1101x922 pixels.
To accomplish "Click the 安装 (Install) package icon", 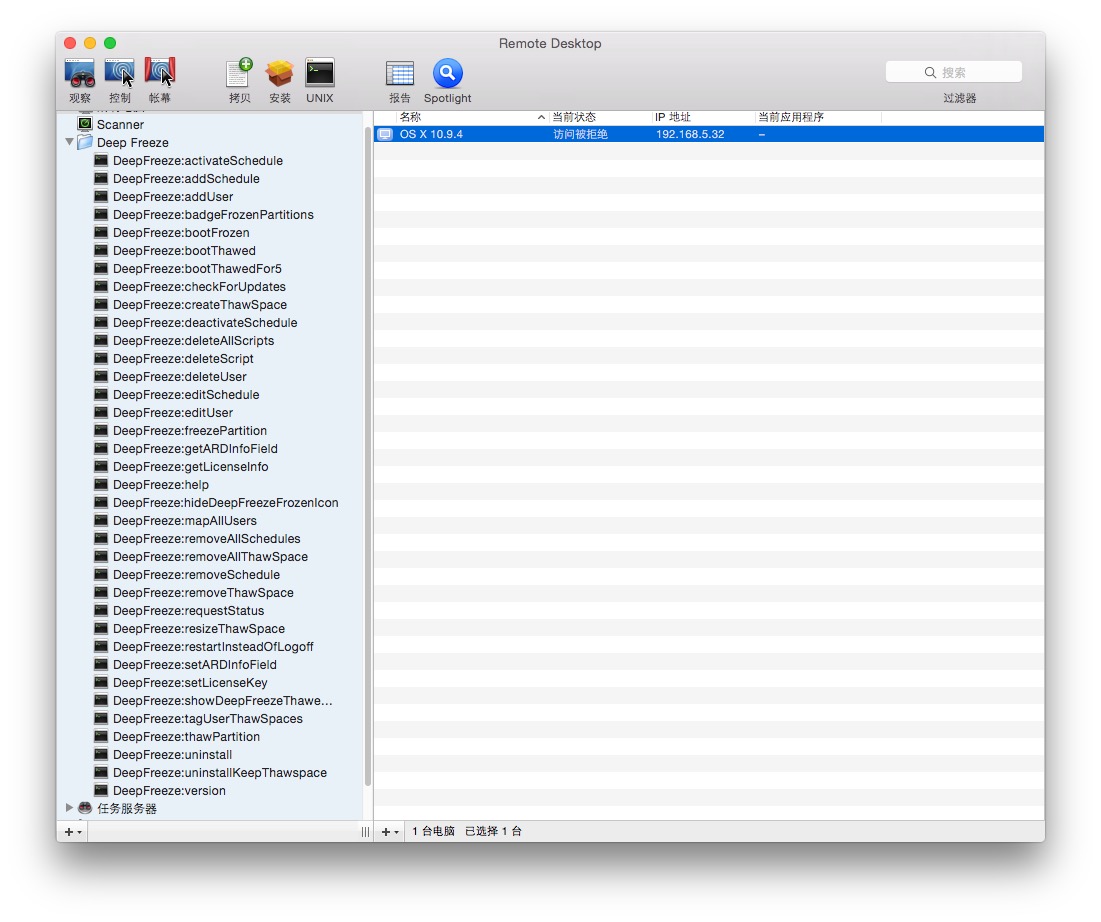I will point(280,74).
